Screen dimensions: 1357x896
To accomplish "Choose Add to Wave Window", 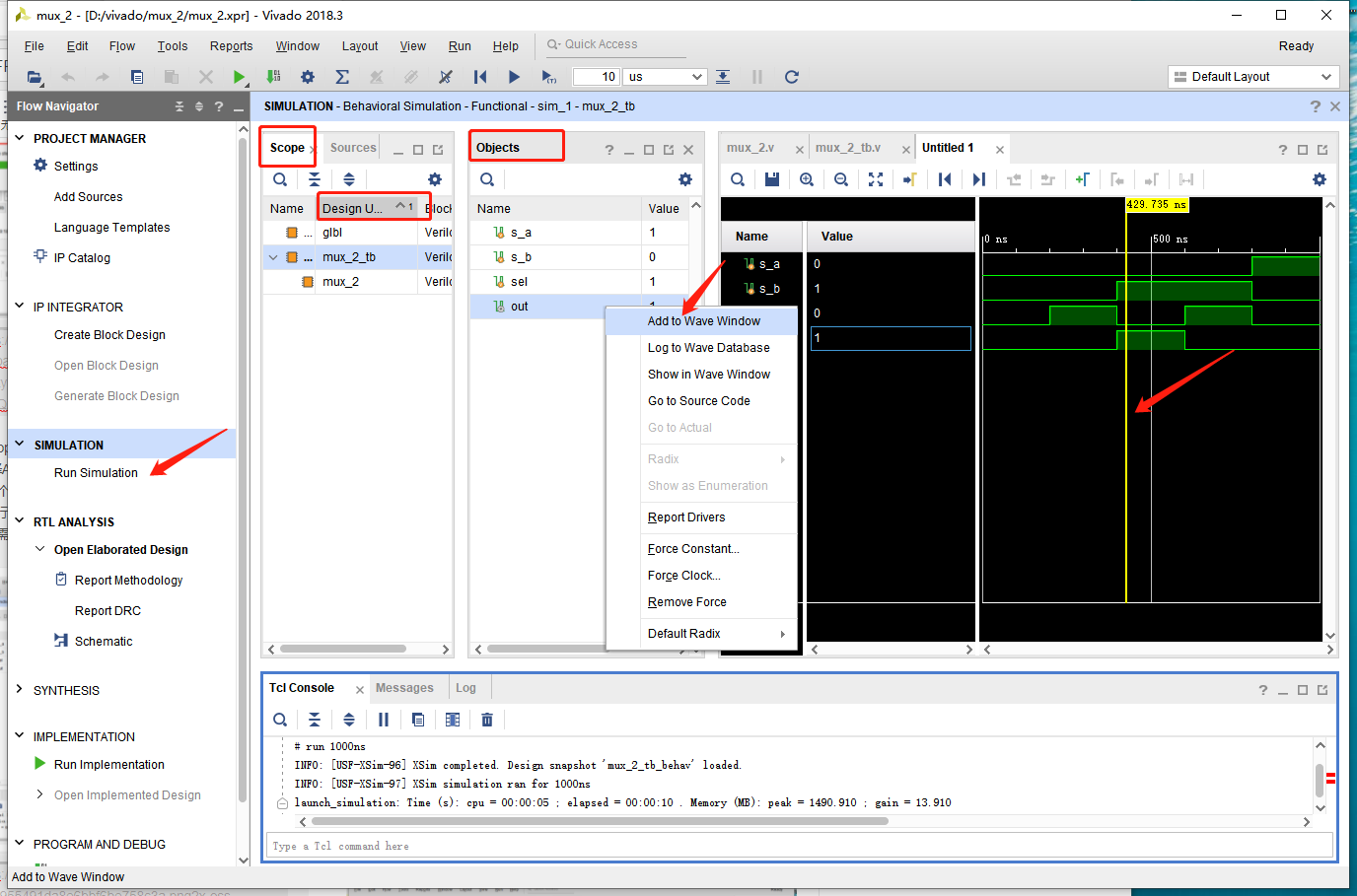I will click(x=701, y=321).
